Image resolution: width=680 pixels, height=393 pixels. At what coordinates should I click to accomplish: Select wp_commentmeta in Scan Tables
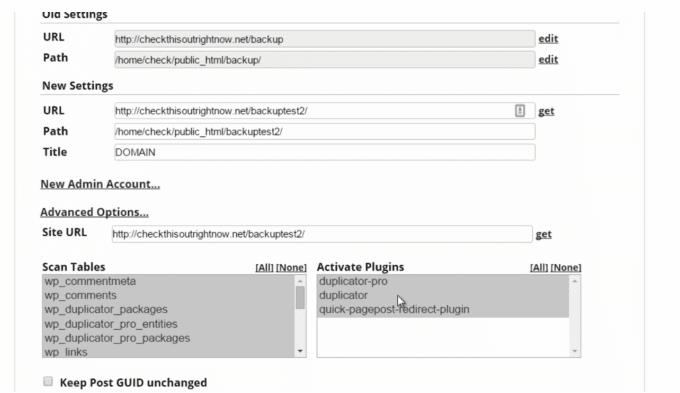(x=169, y=282)
